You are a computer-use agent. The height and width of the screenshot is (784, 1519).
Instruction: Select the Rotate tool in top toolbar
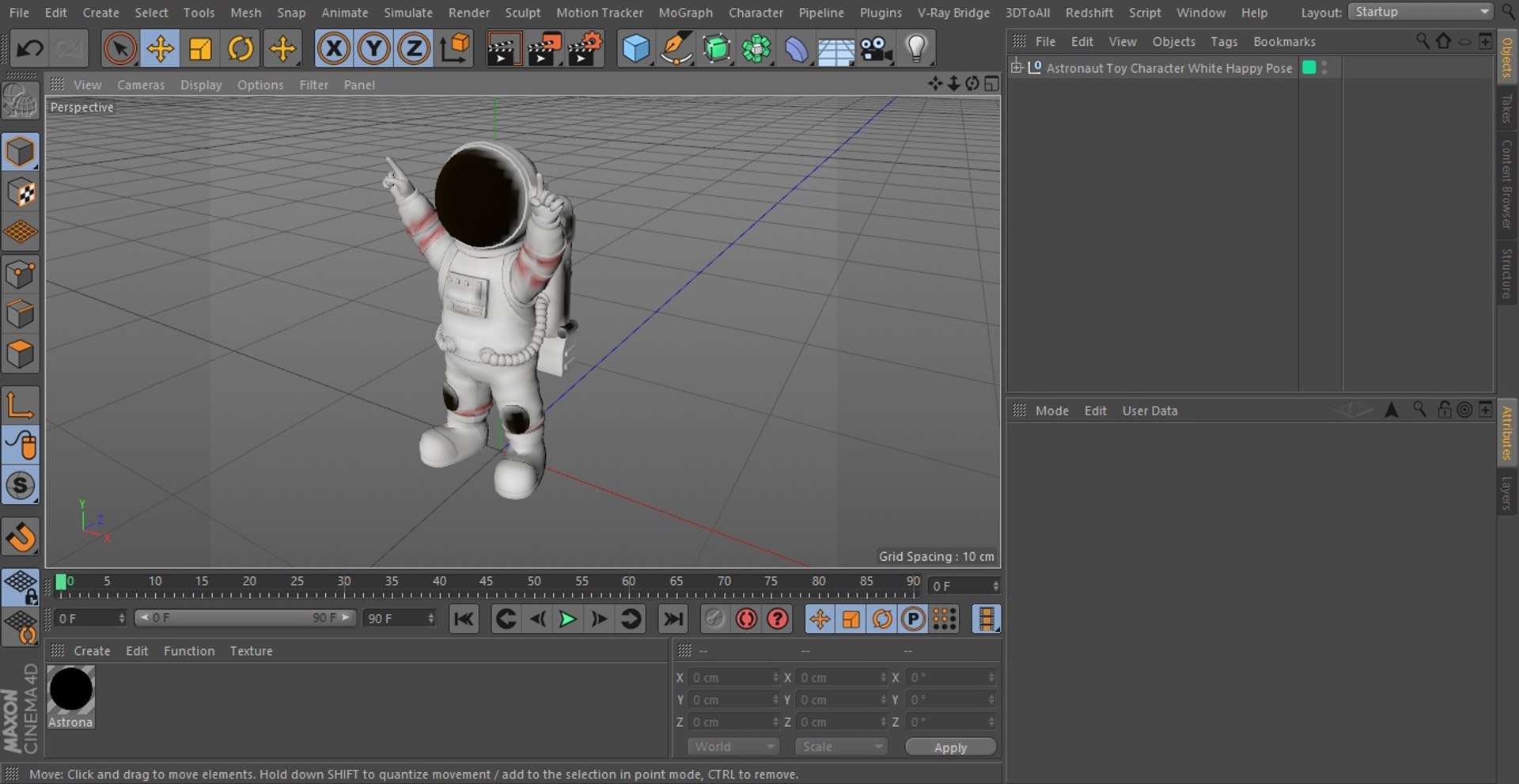pyautogui.click(x=241, y=49)
